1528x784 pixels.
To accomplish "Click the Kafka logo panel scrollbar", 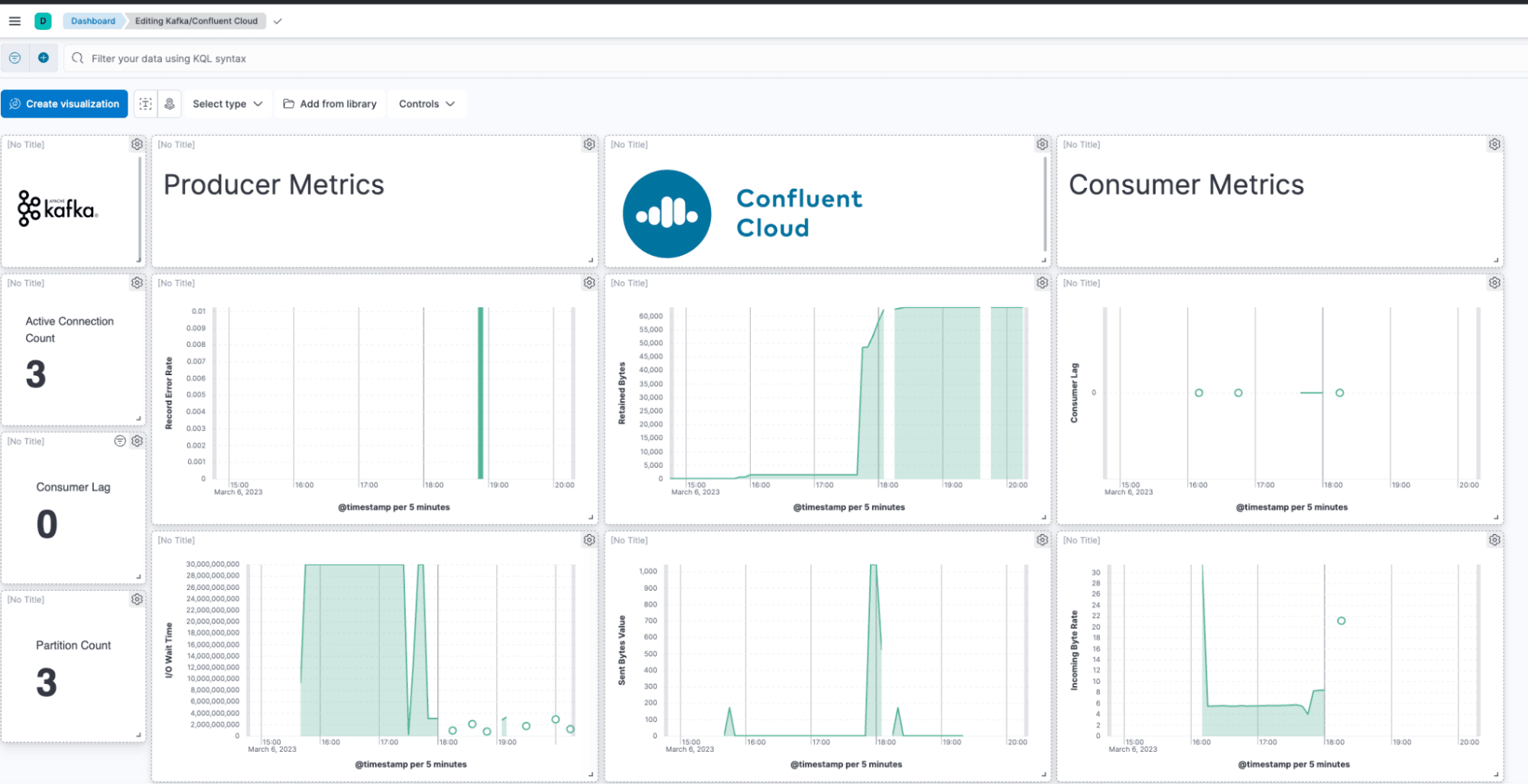I will click(x=139, y=208).
